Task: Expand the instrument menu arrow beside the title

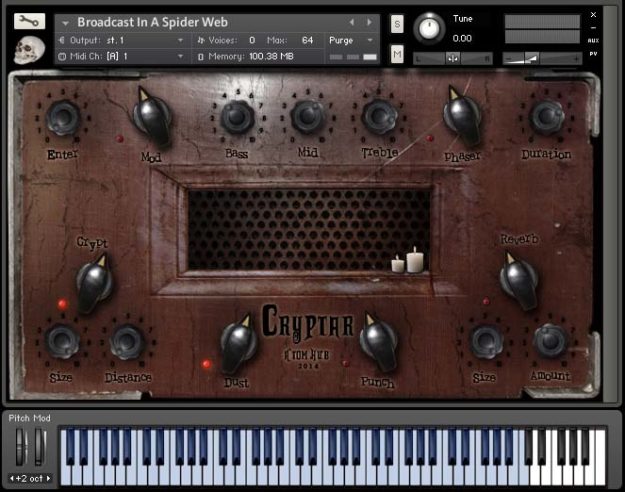Action: [x=65, y=23]
